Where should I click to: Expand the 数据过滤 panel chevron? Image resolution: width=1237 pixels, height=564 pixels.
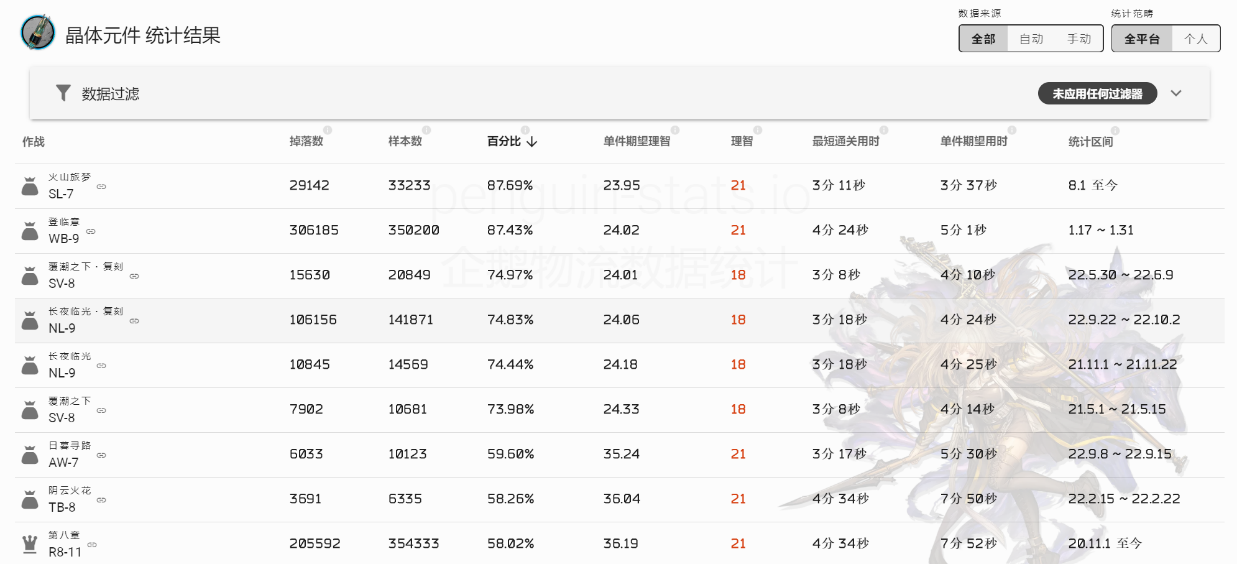click(1176, 93)
